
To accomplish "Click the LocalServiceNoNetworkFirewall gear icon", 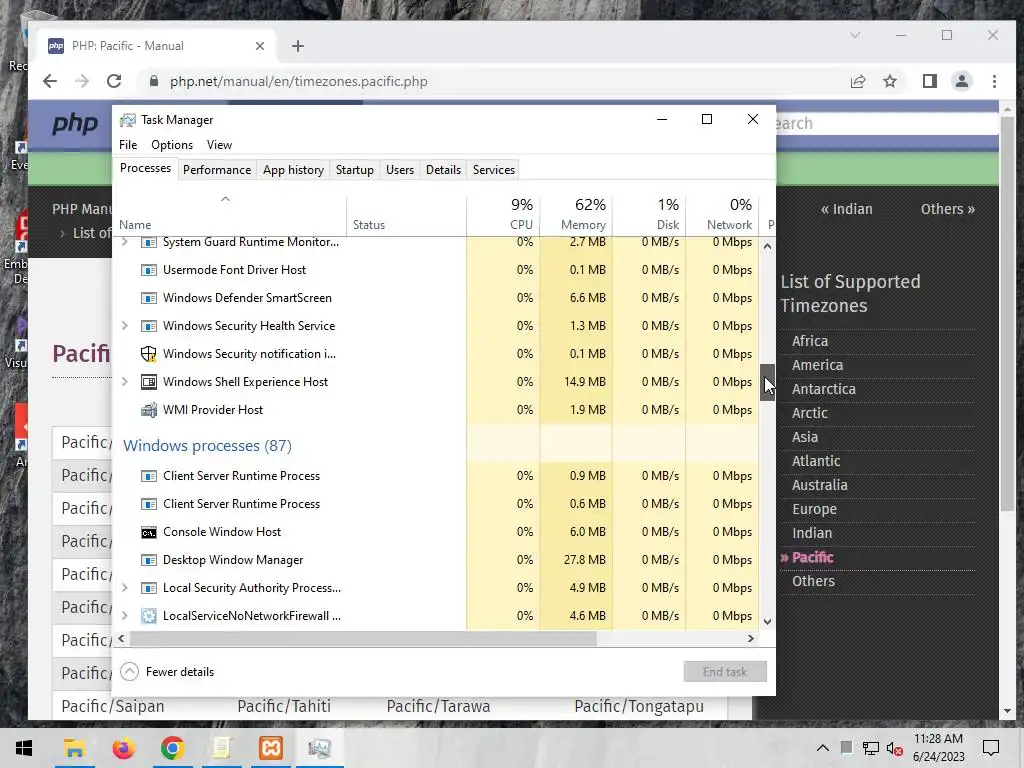I will click(149, 616).
